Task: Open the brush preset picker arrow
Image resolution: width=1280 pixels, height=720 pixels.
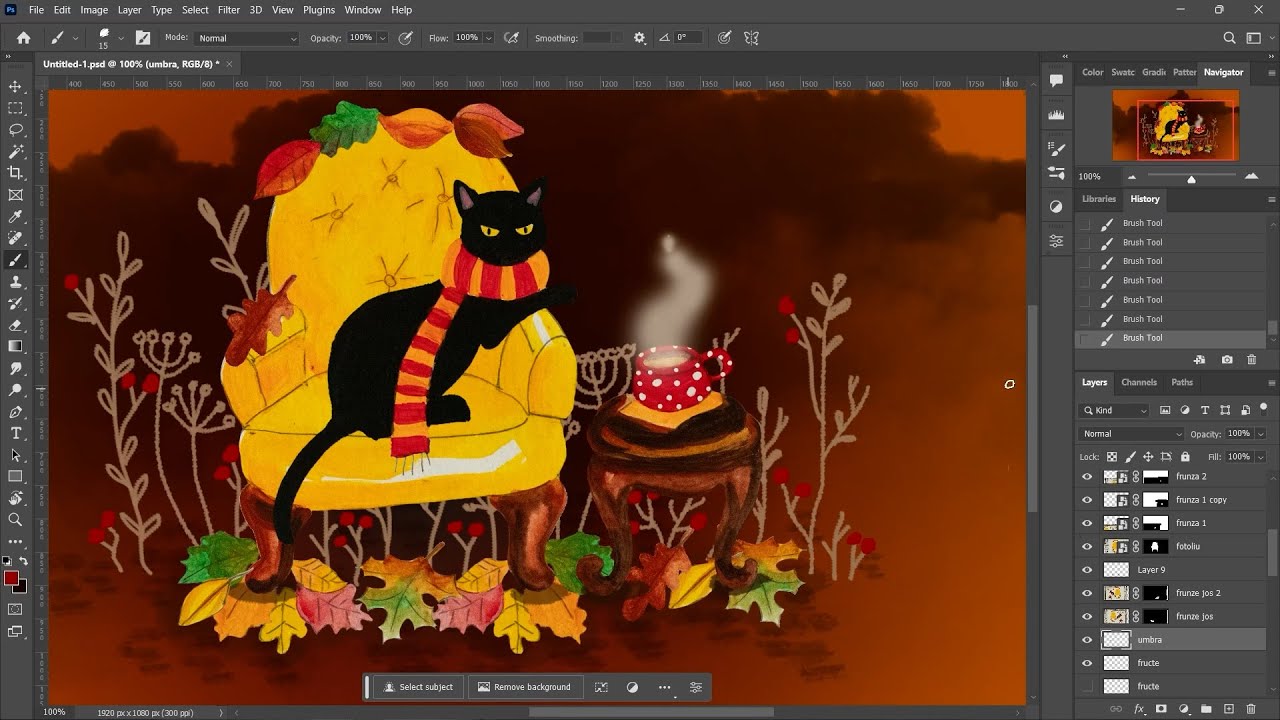Action: [x=121, y=38]
